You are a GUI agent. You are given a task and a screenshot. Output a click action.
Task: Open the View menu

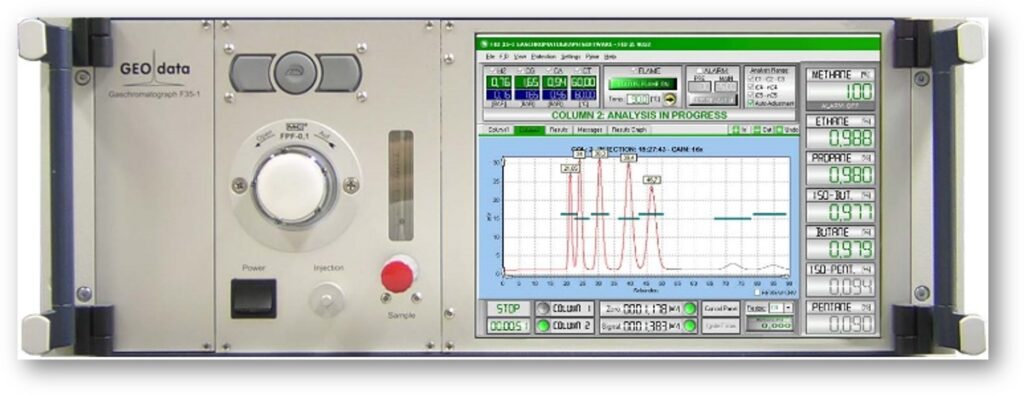click(x=520, y=57)
